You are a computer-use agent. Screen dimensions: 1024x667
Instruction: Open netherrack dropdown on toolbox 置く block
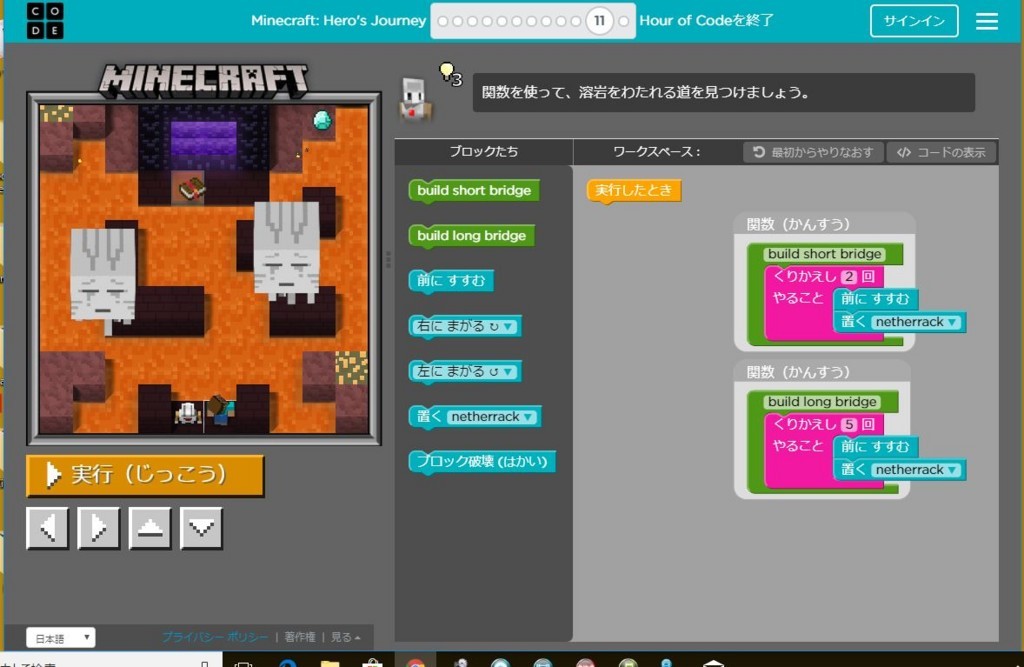(492, 417)
